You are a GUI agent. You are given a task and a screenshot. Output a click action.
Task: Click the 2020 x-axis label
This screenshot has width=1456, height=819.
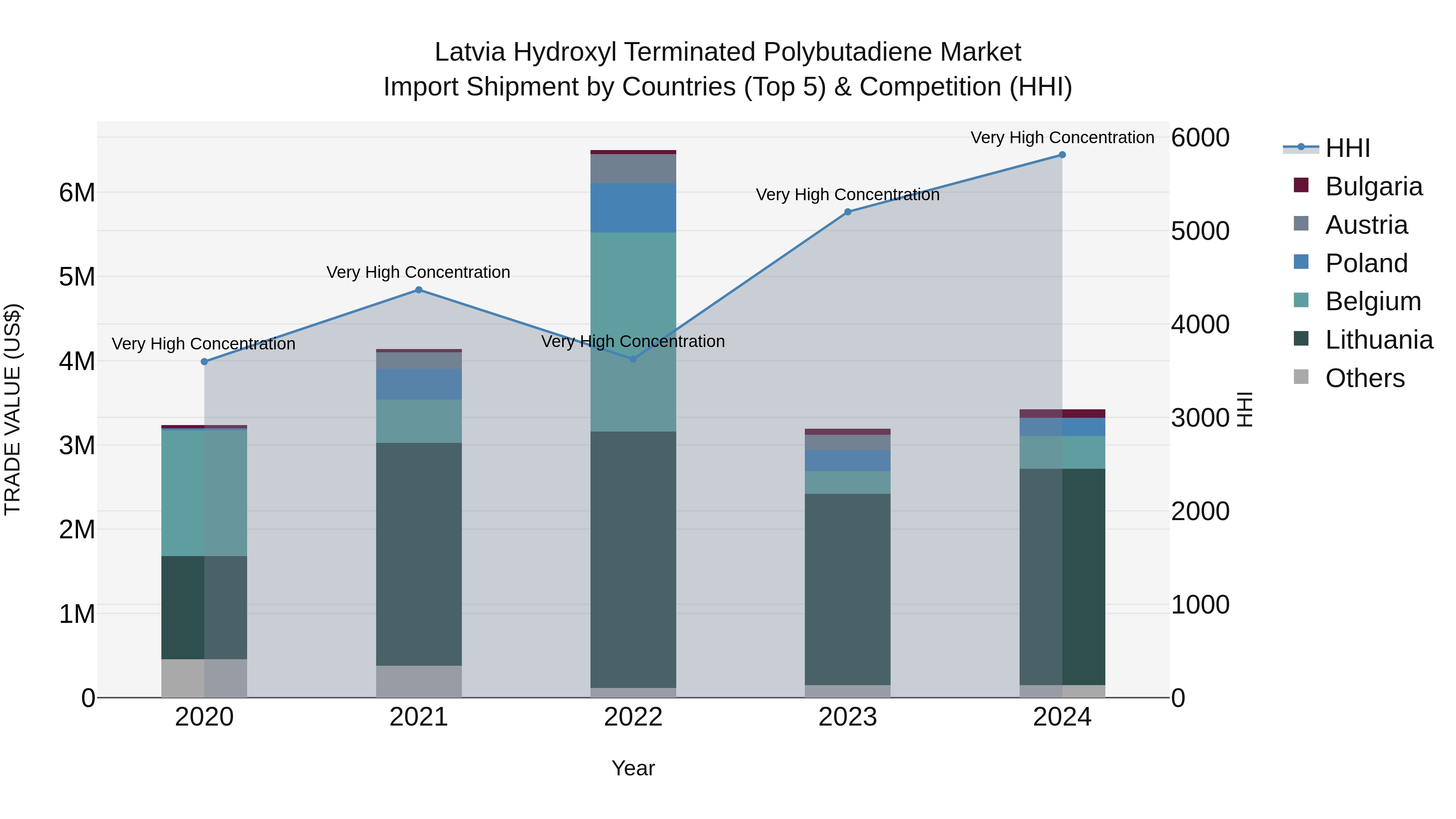[x=205, y=717]
